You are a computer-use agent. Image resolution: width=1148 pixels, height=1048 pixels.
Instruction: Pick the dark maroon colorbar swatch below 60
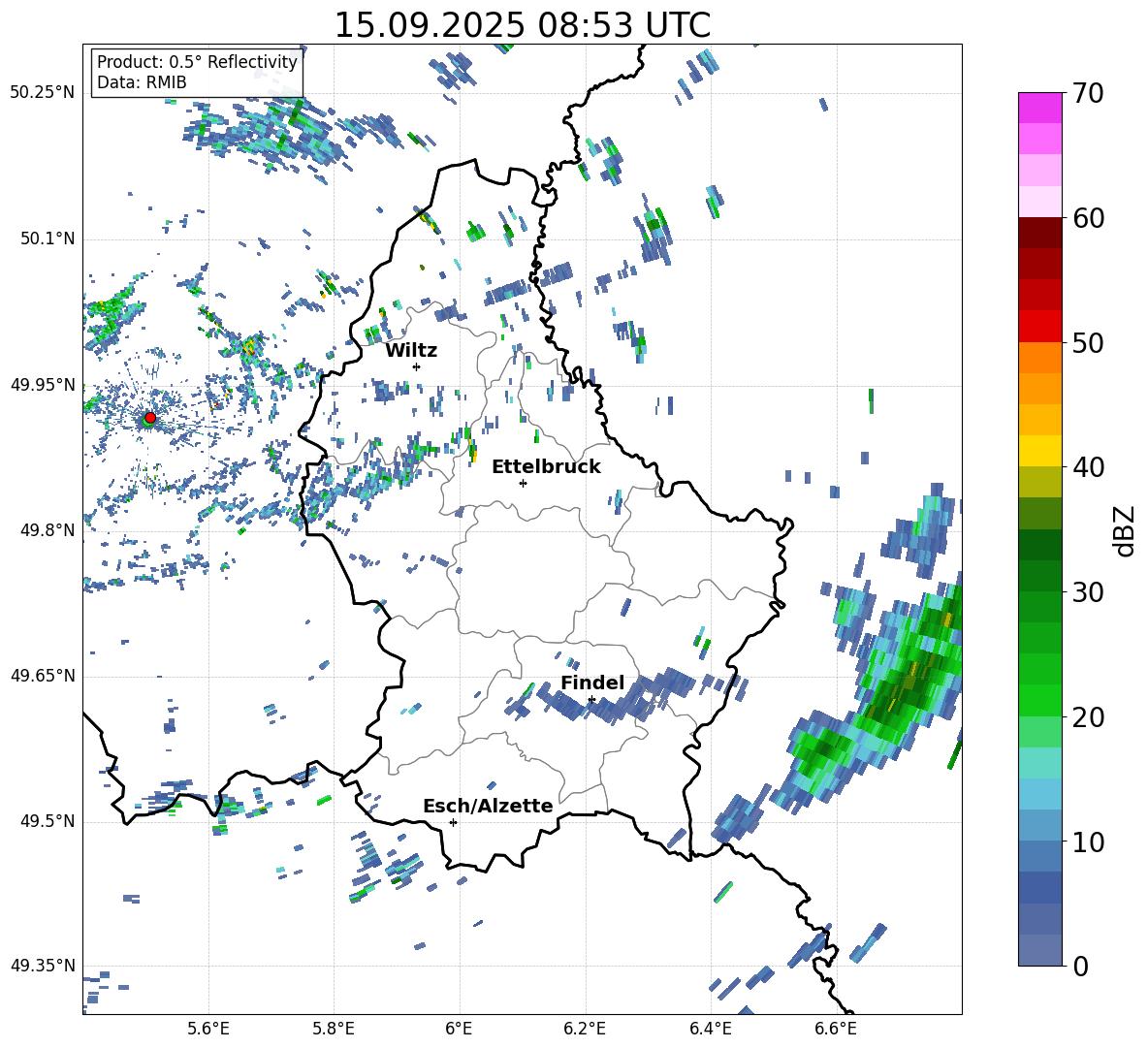coord(1039,234)
